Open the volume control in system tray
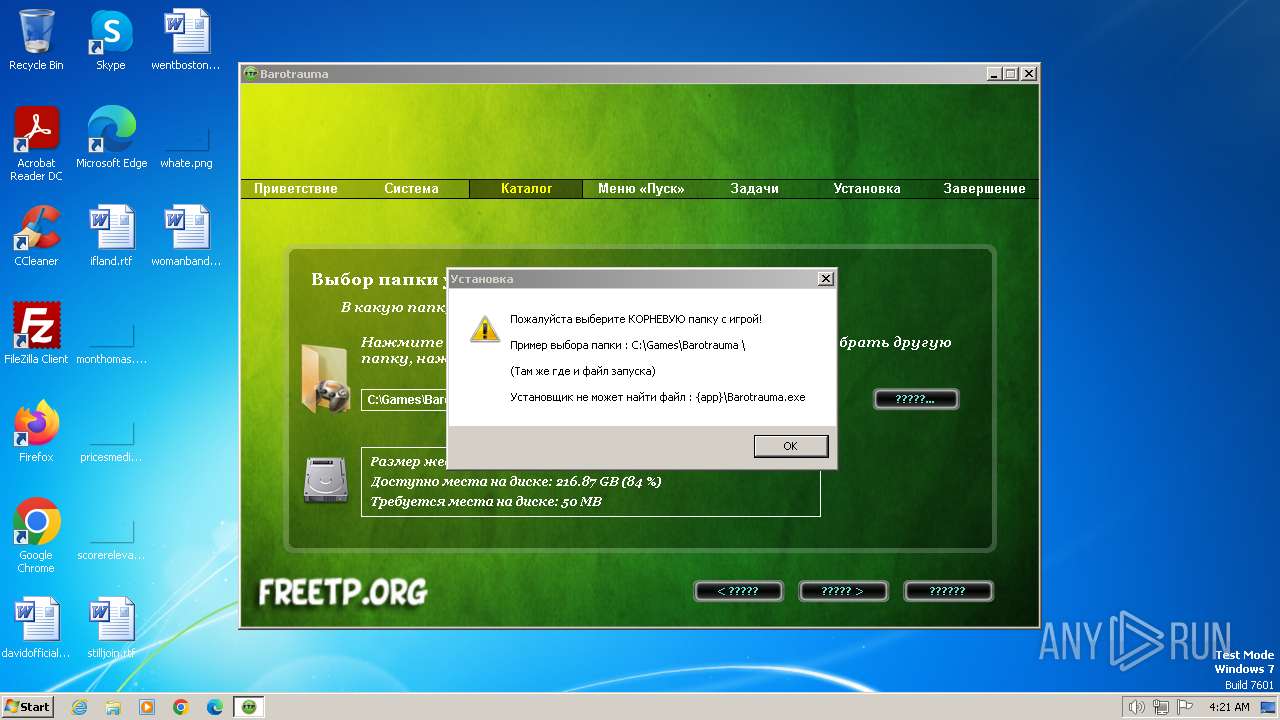 tap(1137, 707)
